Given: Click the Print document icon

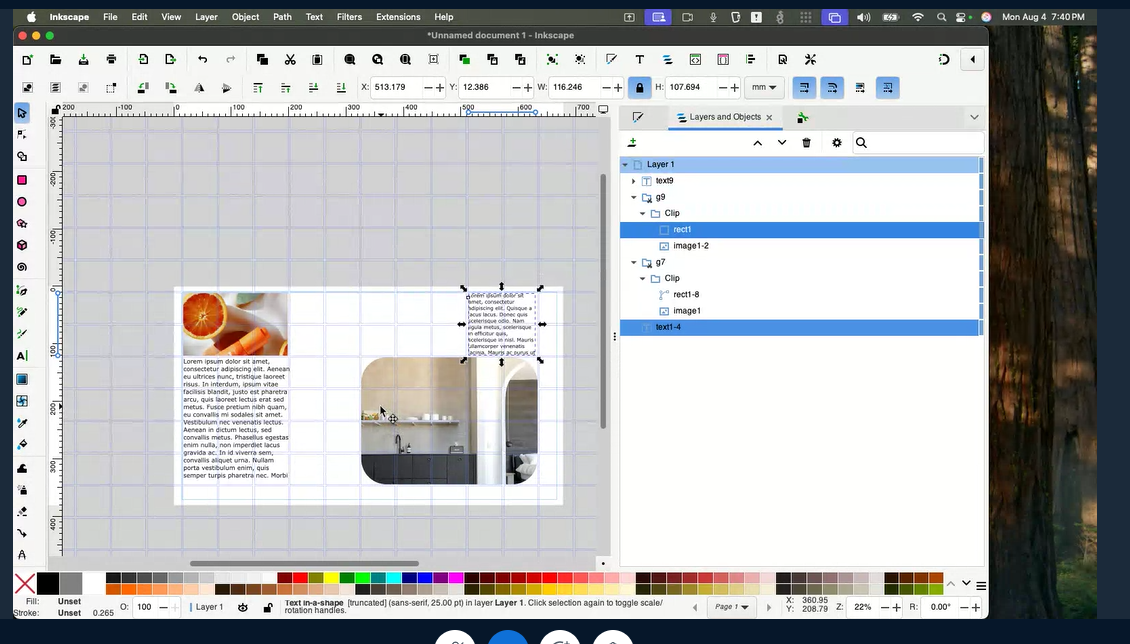Looking at the screenshot, I should pyautogui.click(x=111, y=60).
